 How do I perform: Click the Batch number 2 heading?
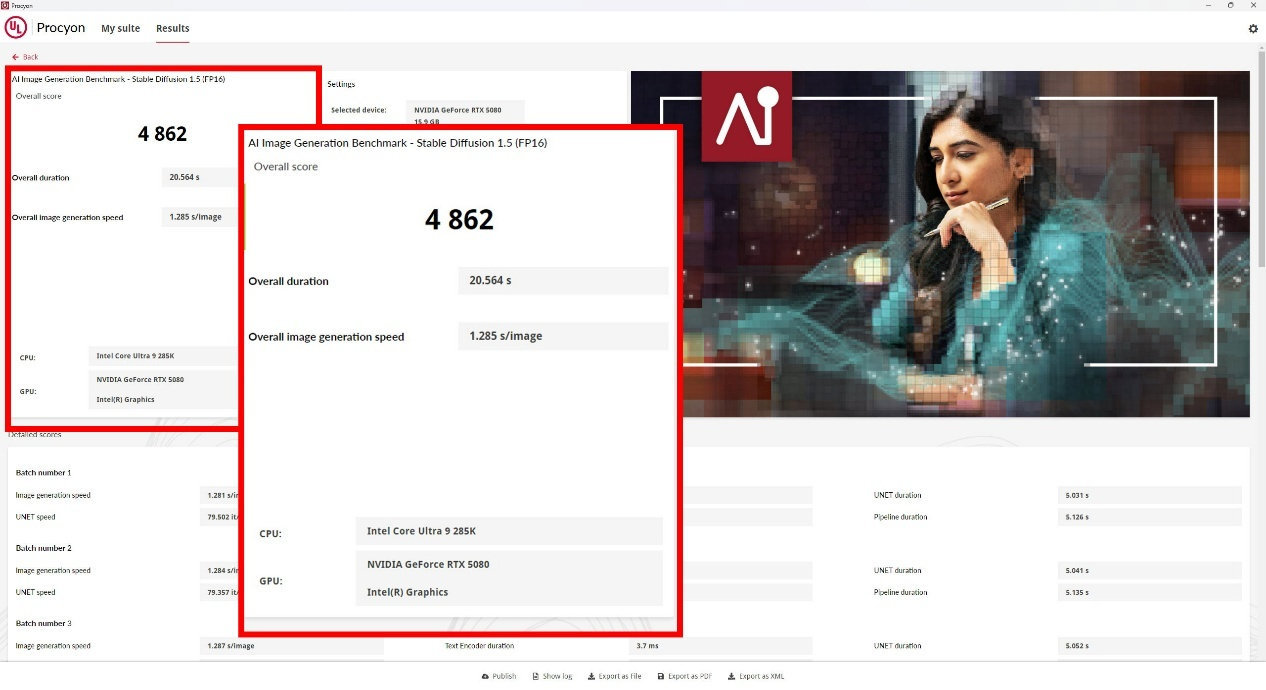coord(43,548)
